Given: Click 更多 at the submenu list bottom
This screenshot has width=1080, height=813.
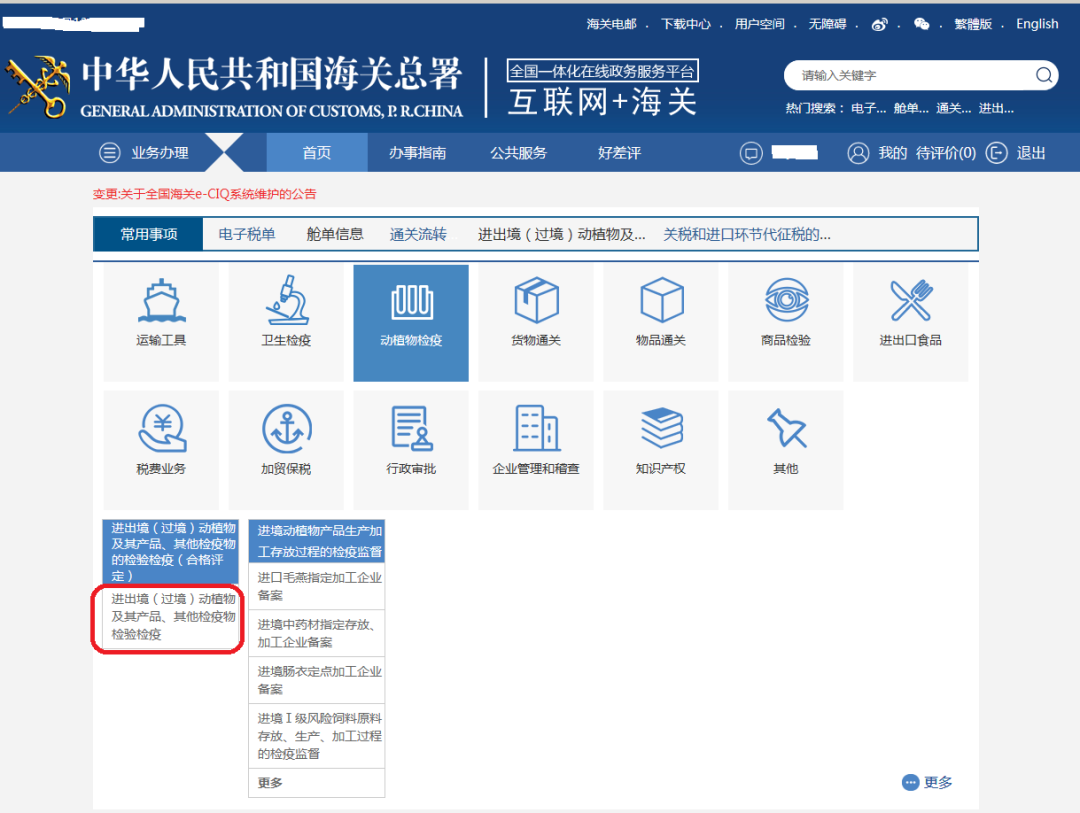Looking at the screenshot, I should coord(317,783).
